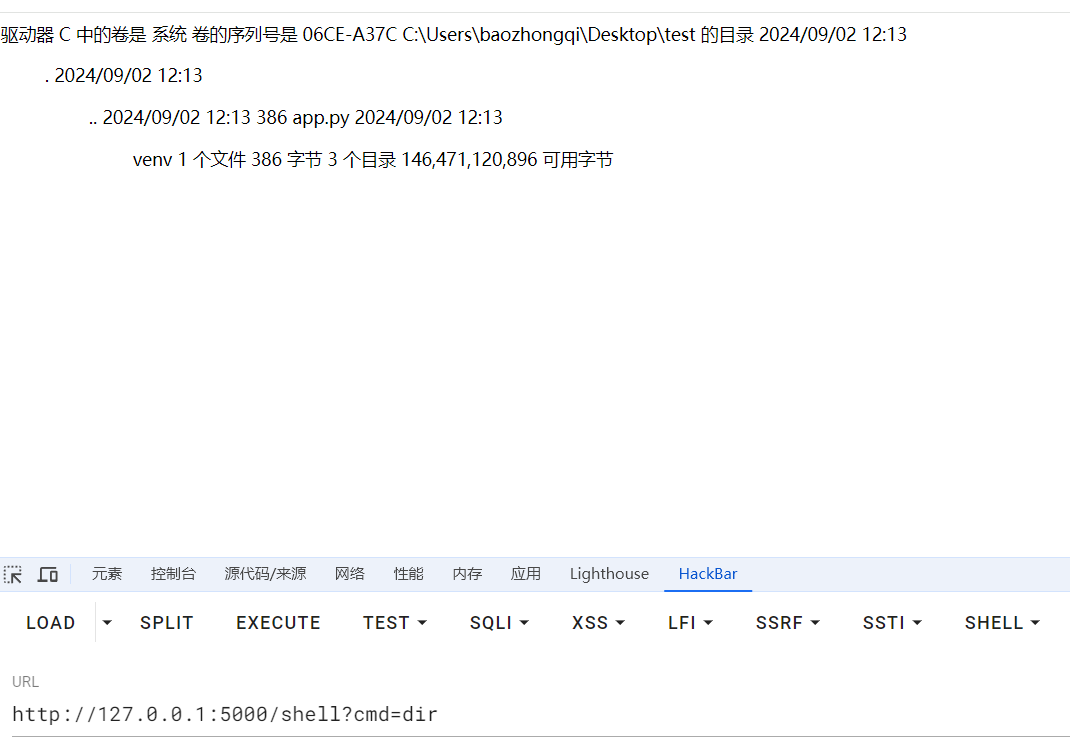This screenshot has height=753, width=1070.
Task: Click the SPLIT button
Action: [167, 623]
